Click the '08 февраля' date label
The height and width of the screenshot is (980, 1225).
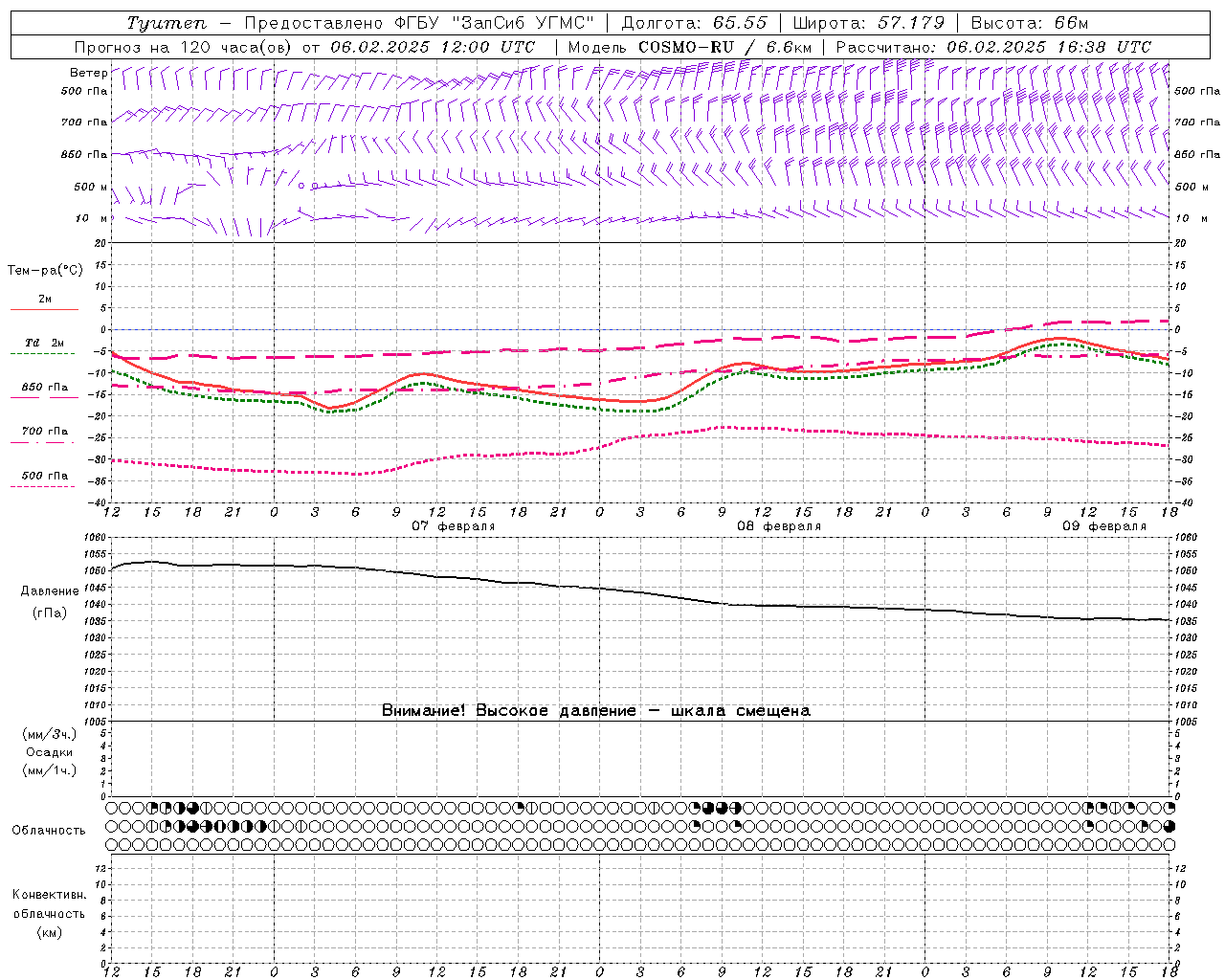click(779, 526)
